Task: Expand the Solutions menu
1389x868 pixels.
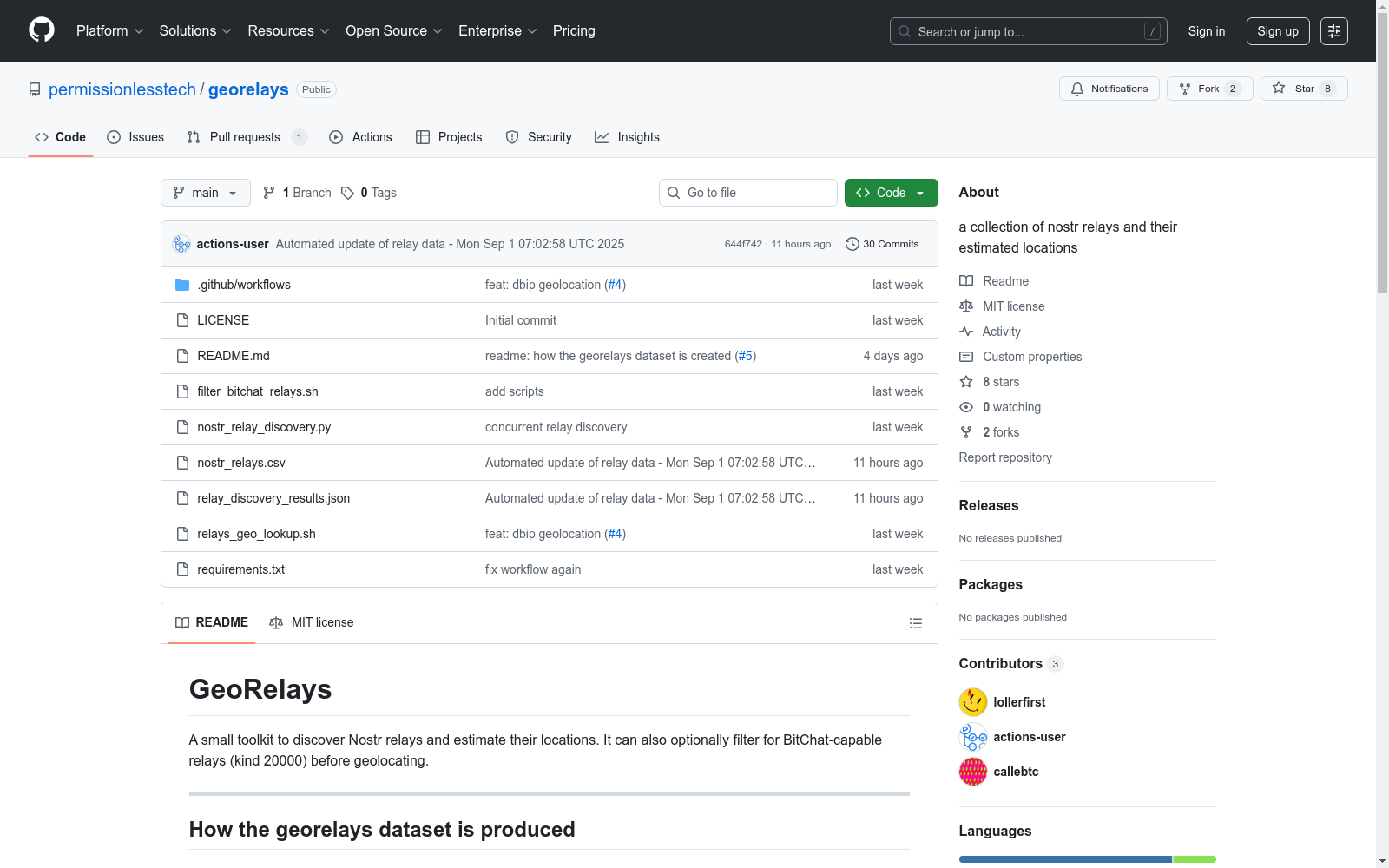Action: pos(195,31)
